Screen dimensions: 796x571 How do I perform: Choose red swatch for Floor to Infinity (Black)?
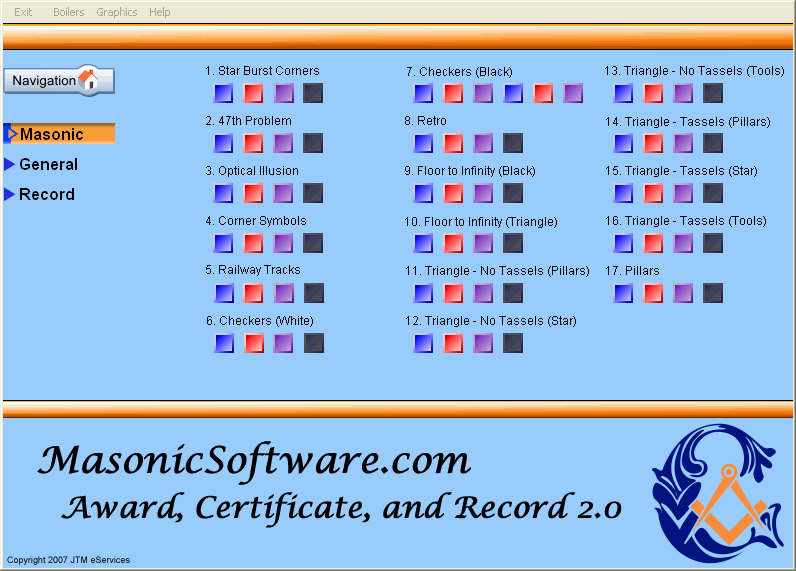tap(453, 193)
